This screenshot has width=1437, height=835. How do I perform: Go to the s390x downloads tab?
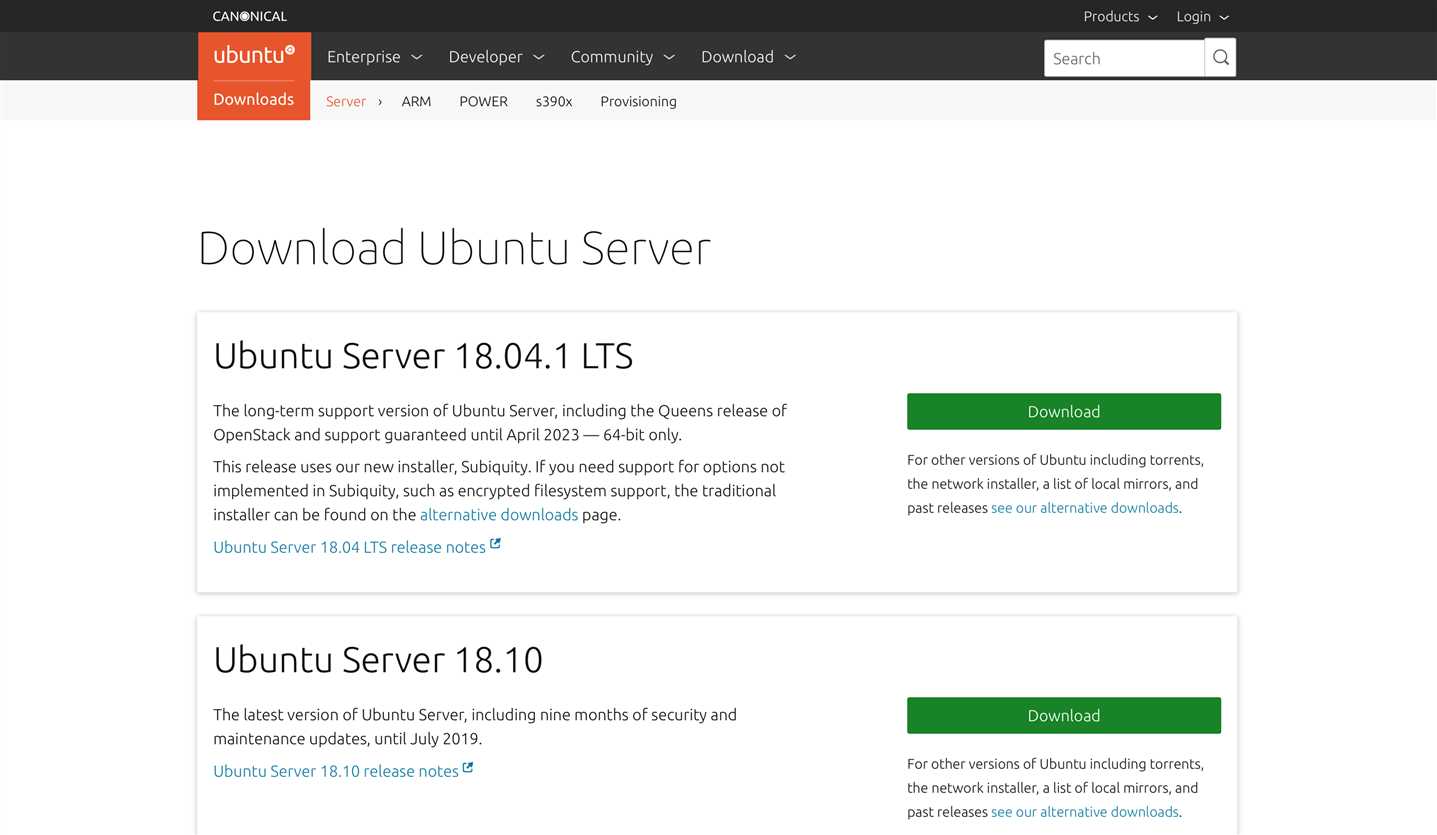click(554, 101)
